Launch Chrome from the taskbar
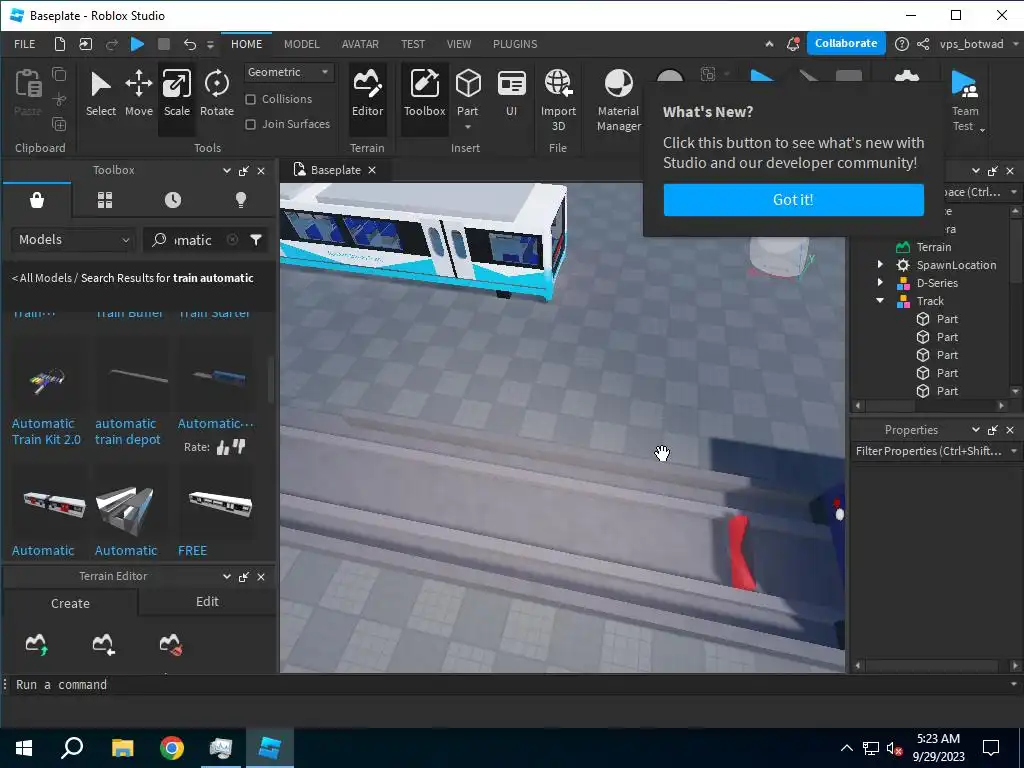 [172, 748]
